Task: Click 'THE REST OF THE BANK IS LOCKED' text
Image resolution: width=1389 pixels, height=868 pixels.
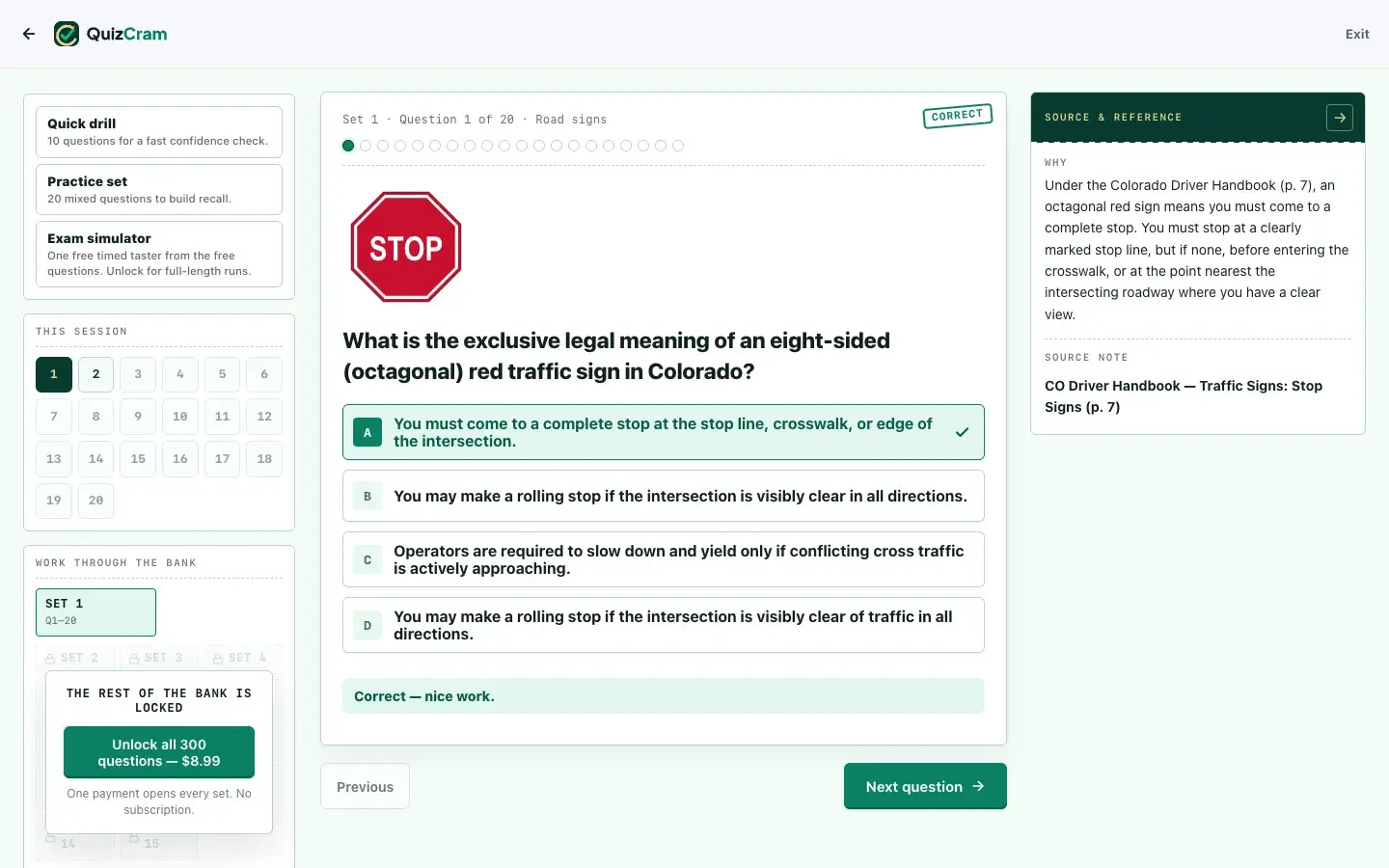Action: pos(159,700)
